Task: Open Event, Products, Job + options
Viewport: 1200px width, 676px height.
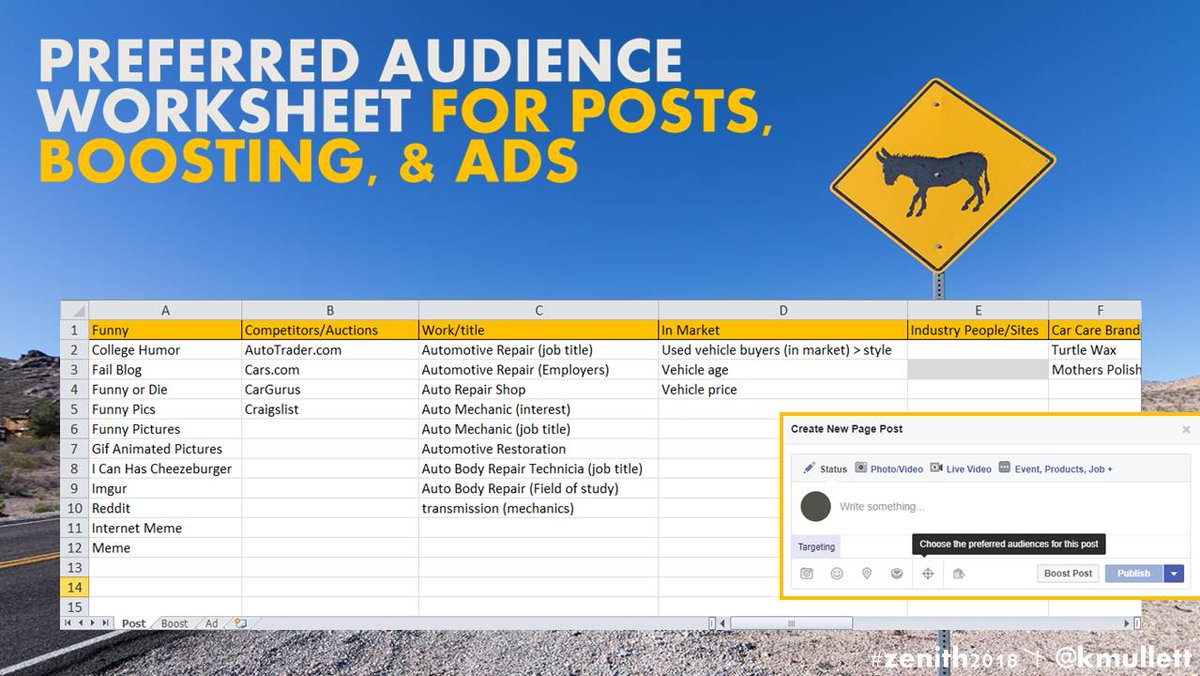Action: pos(1055,468)
